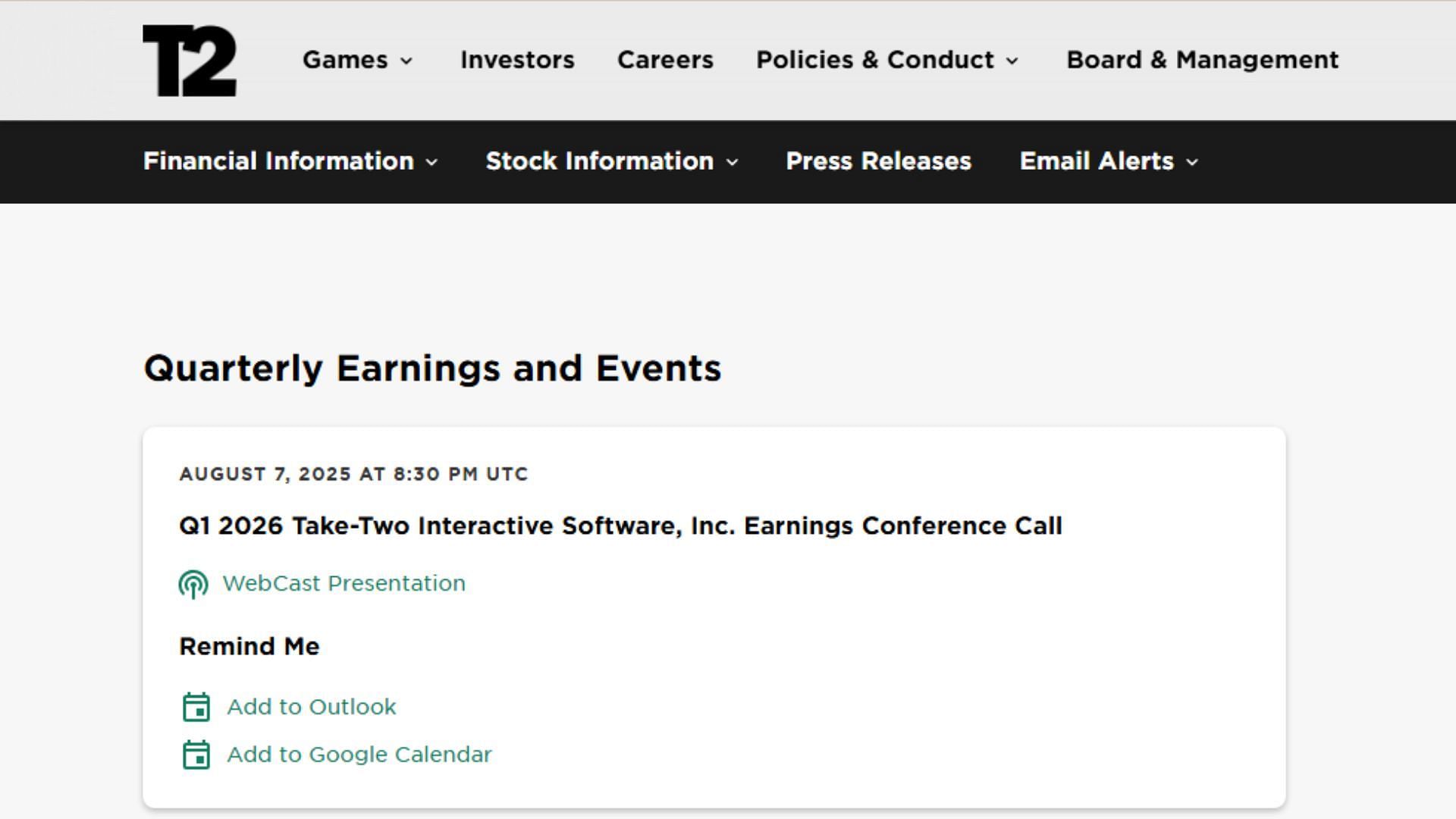Click the Games menu label
Image resolution: width=1456 pixels, height=819 pixels.
click(345, 60)
